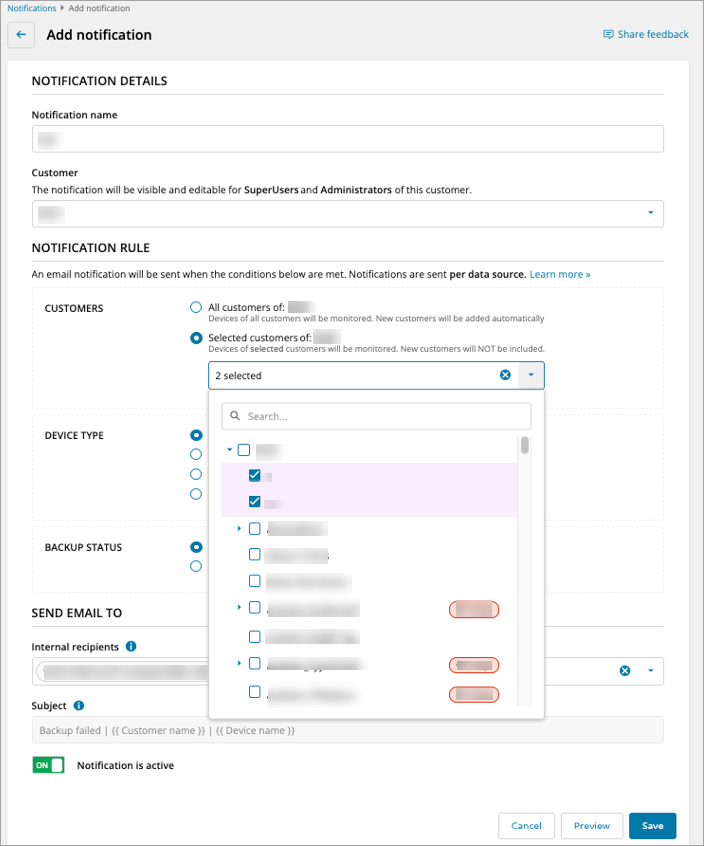This screenshot has width=704, height=846.
Task: Go to Notifications breadcrumb
Action: tap(31, 8)
